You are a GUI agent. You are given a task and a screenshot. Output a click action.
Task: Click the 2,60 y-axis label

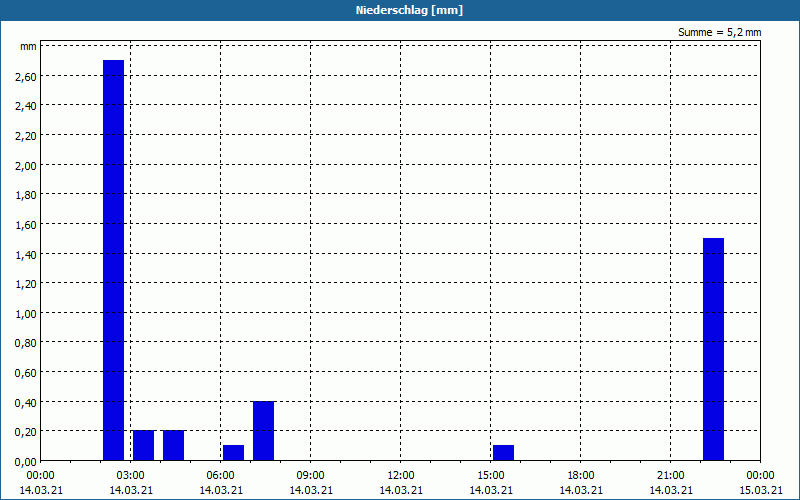click(x=26, y=77)
